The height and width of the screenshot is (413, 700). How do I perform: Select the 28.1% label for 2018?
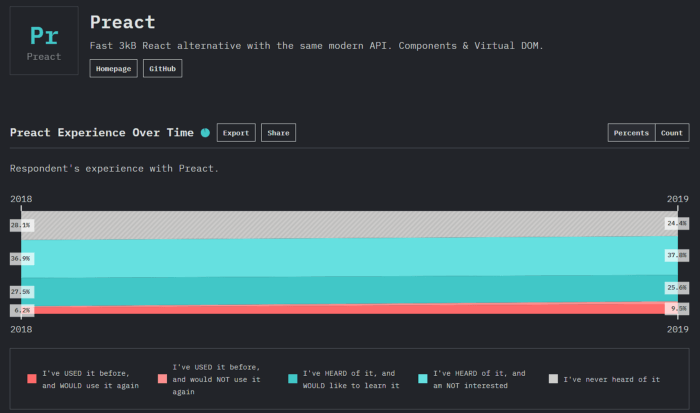pyautogui.click(x=22, y=225)
